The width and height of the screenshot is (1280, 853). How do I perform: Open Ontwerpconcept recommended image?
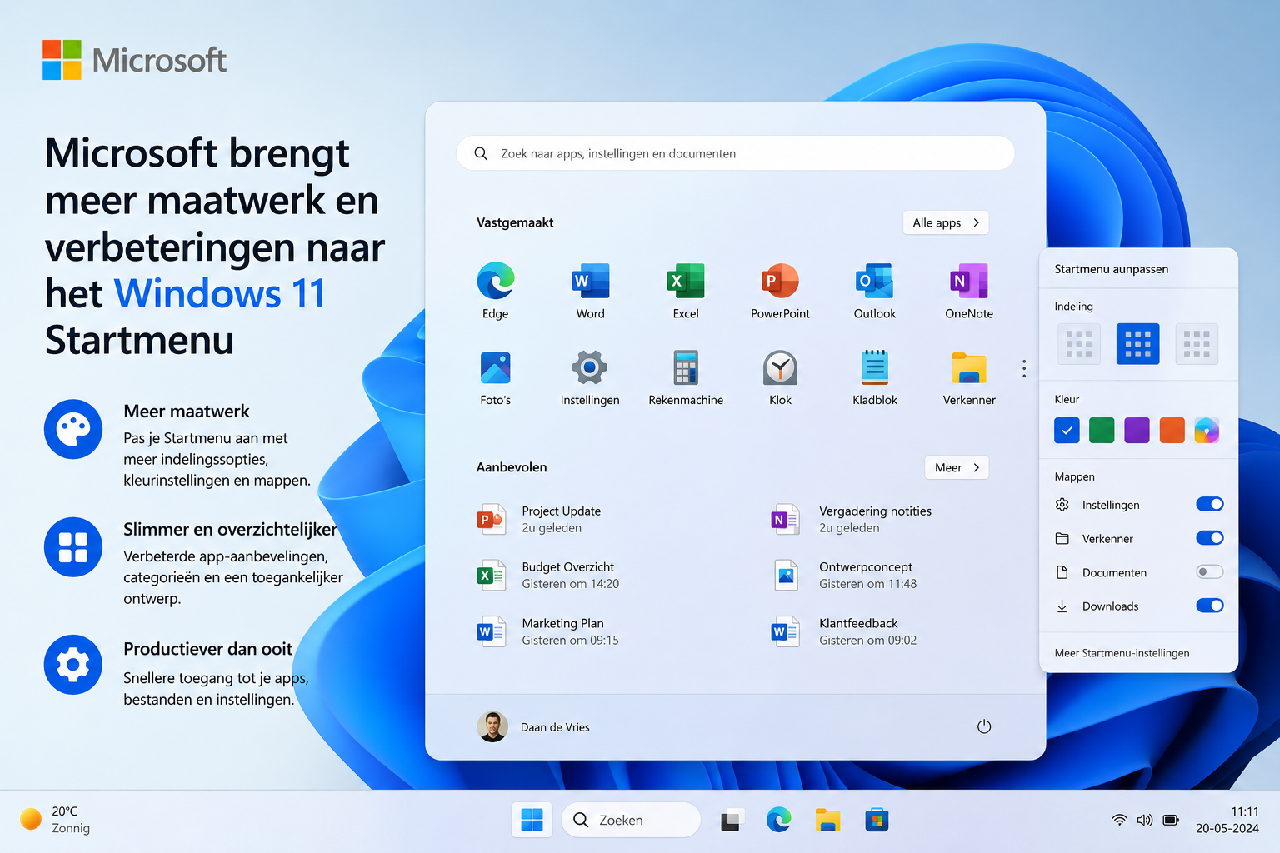[x=844, y=575]
